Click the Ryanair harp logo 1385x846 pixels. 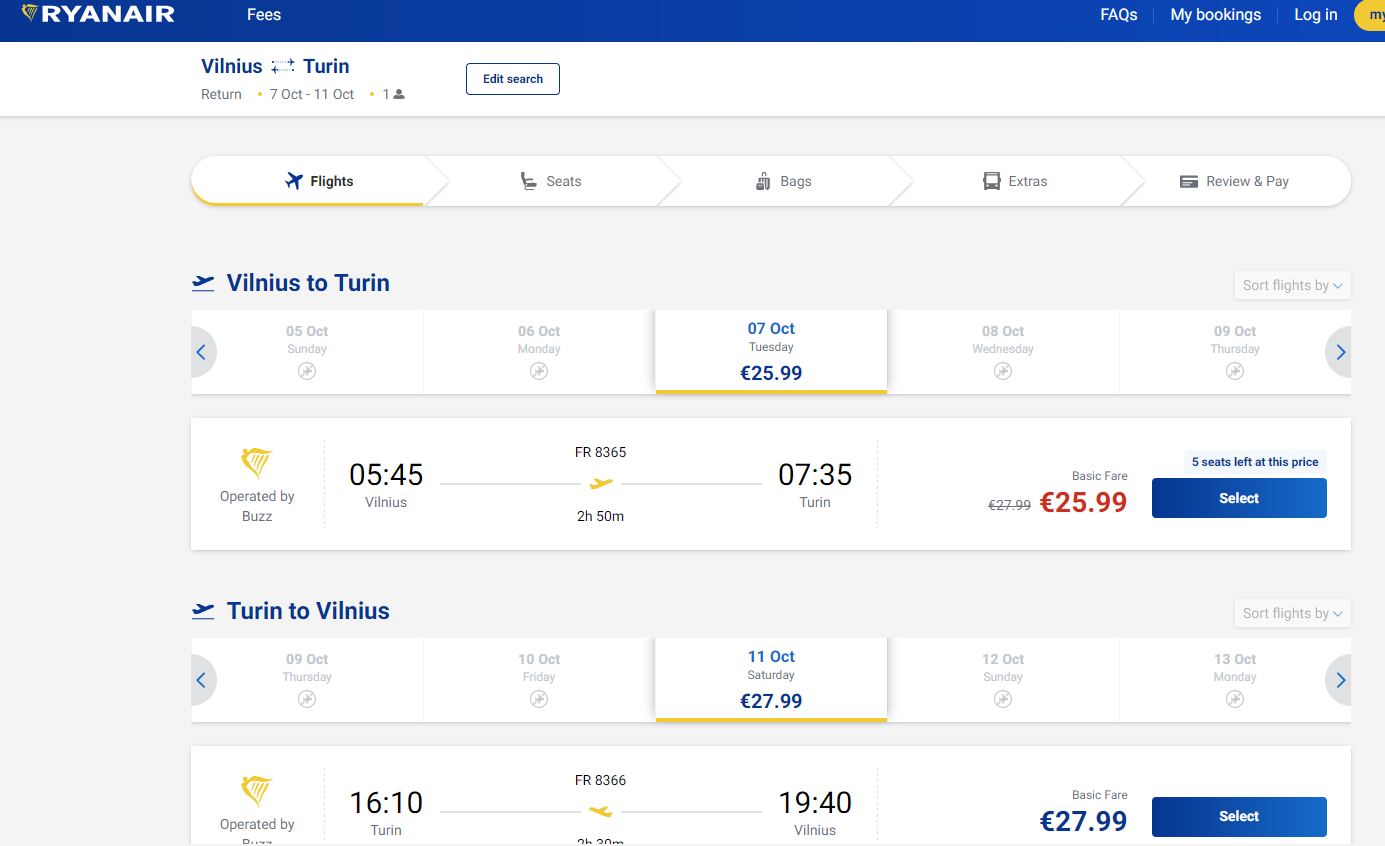30,13
